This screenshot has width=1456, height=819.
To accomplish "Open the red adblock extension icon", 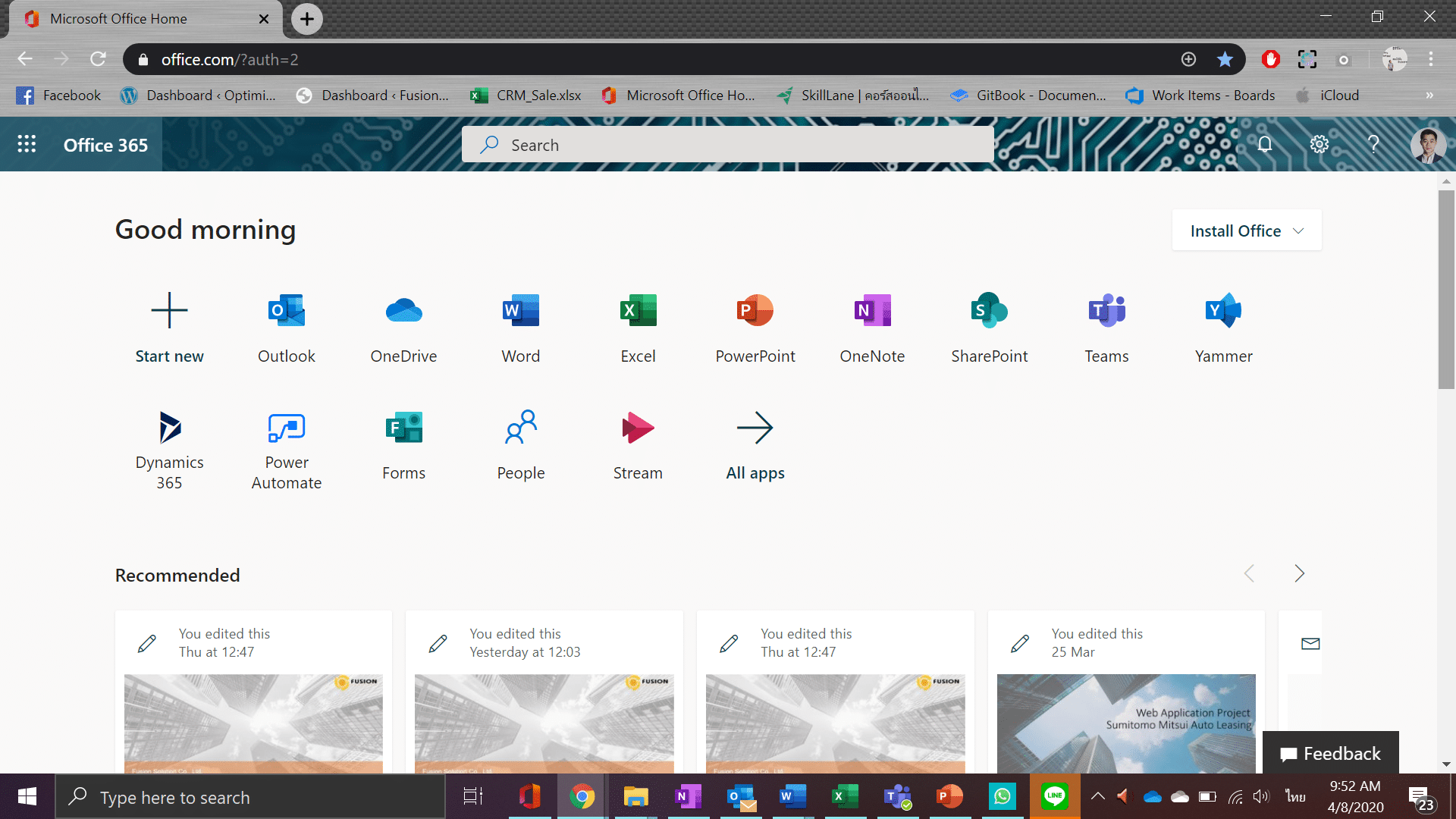I will point(1271,59).
